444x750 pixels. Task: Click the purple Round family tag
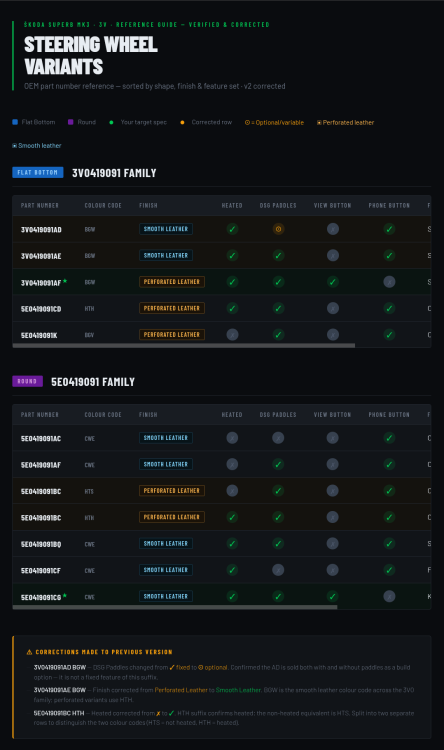[27, 381]
